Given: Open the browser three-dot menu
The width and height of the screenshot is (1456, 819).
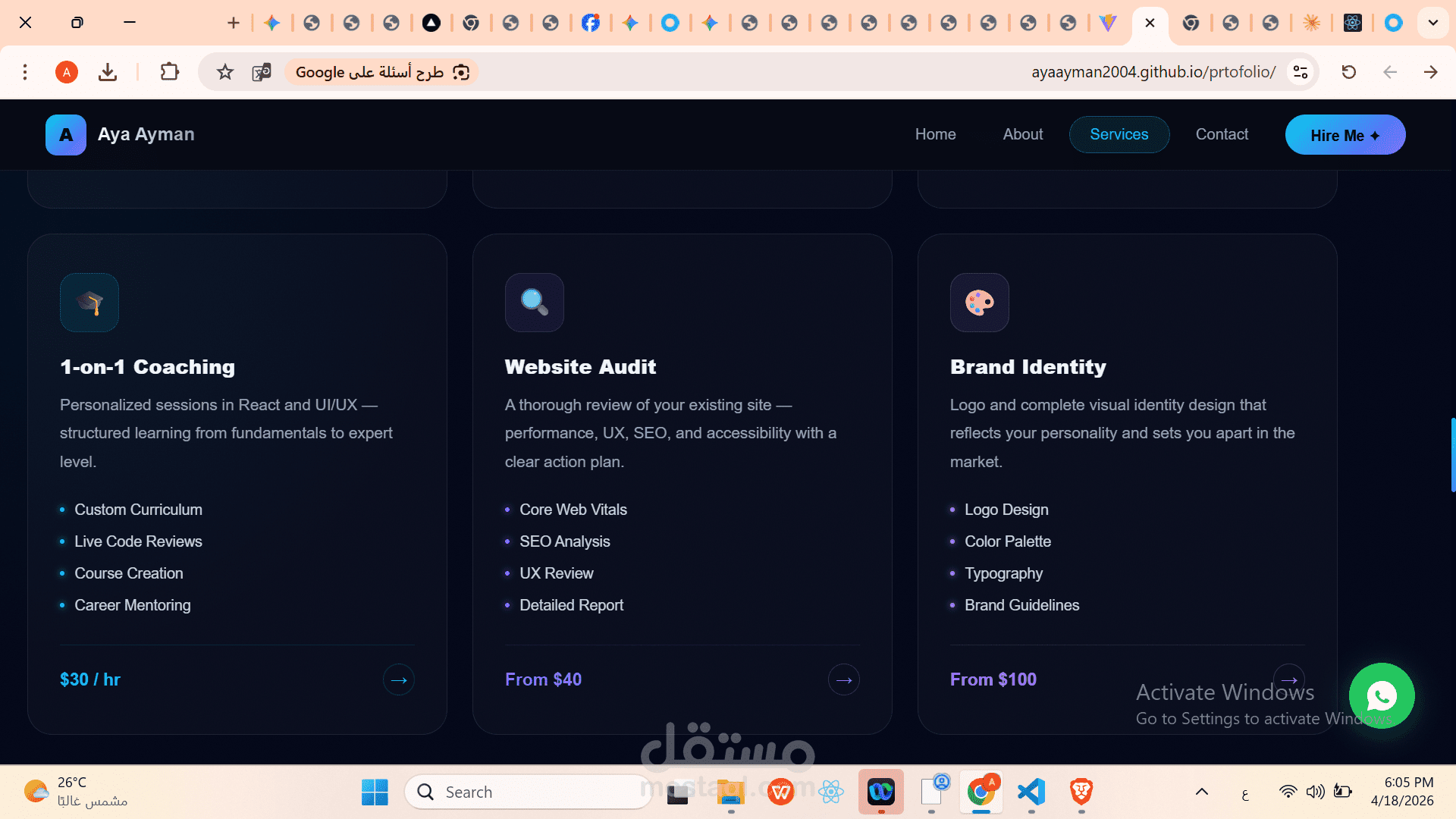Looking at the screenshot, I should tap(25, 72).
